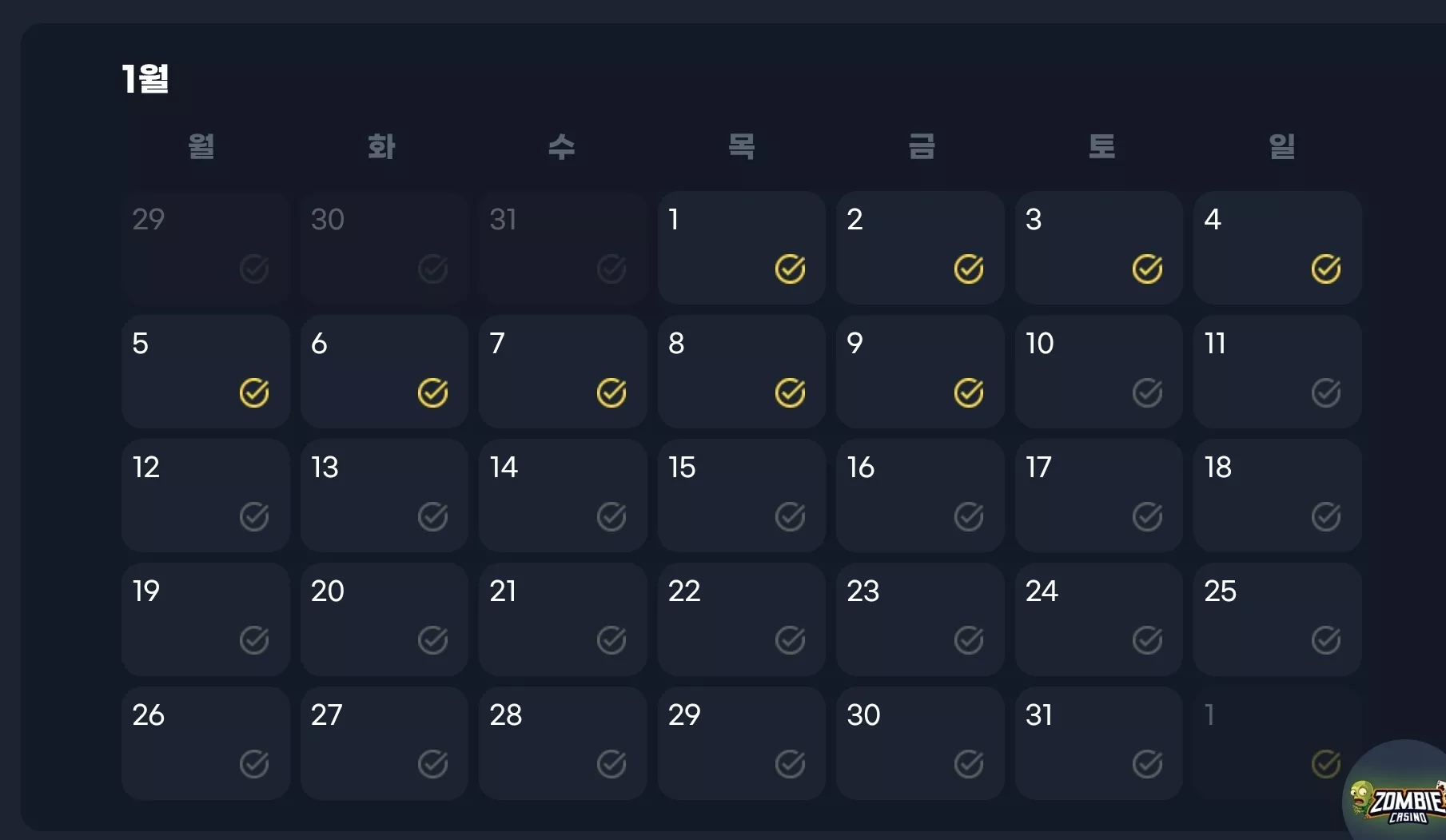
Task: Click the gray checkmark on day 15
Action: tap(790, 517)
